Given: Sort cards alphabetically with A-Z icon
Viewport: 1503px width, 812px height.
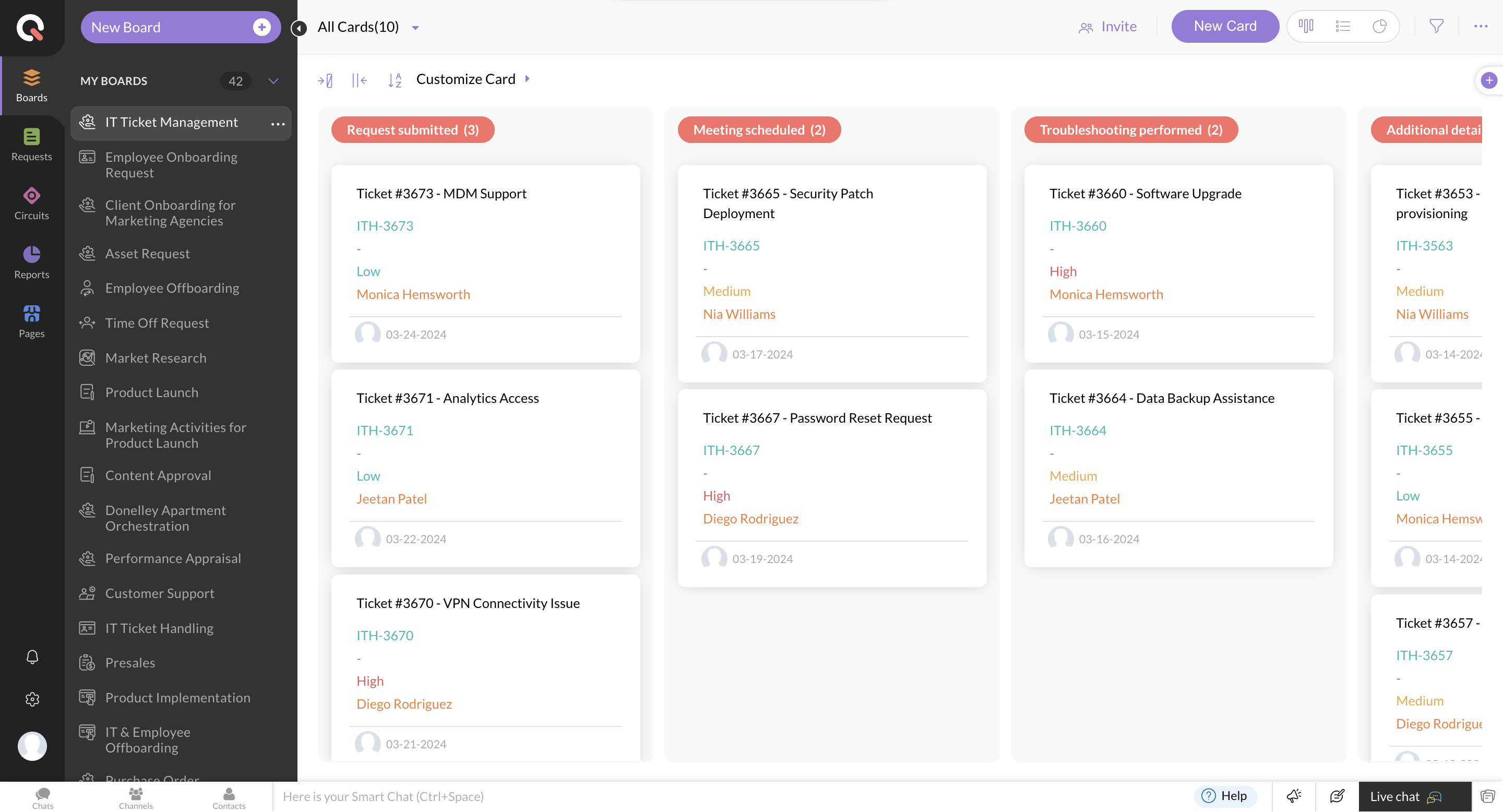Looking at the screenshot, I should 395,80.
